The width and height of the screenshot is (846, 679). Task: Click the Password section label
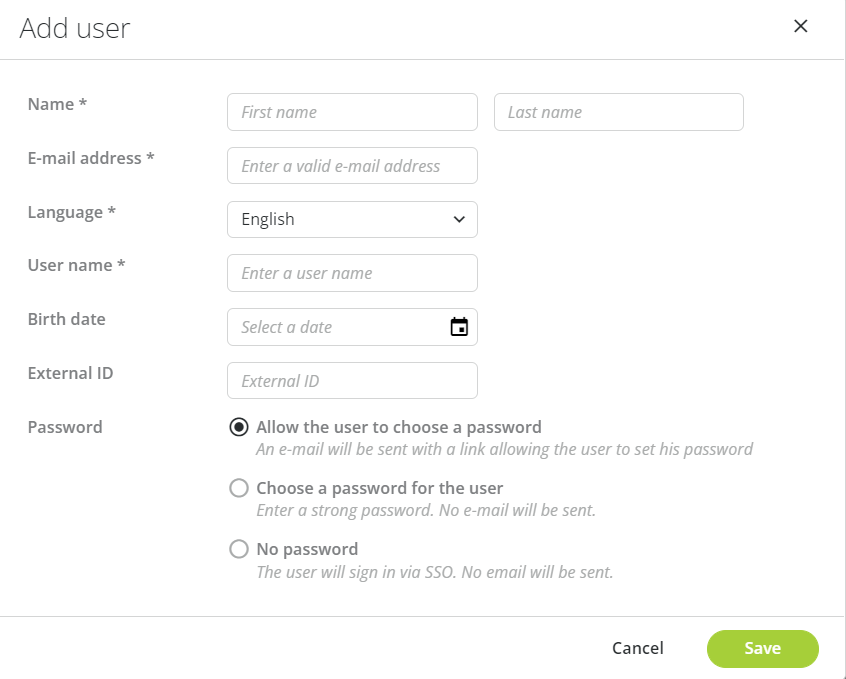(65, 427)
